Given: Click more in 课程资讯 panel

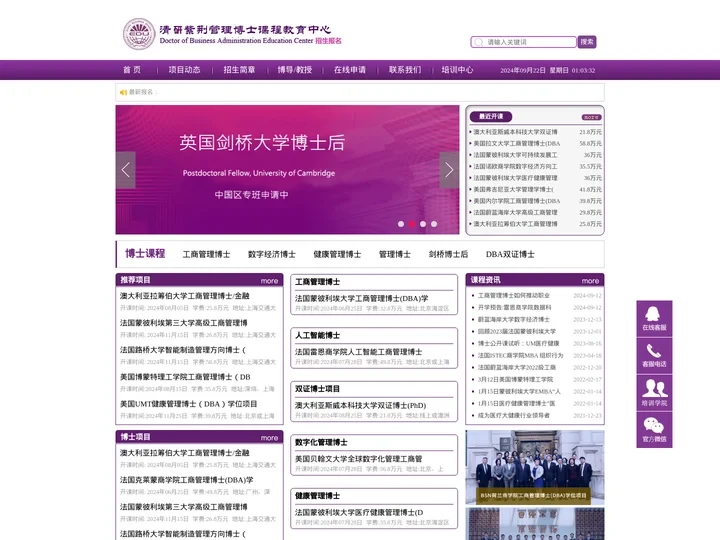Looking at the screenshot, I should click(591, 281).
